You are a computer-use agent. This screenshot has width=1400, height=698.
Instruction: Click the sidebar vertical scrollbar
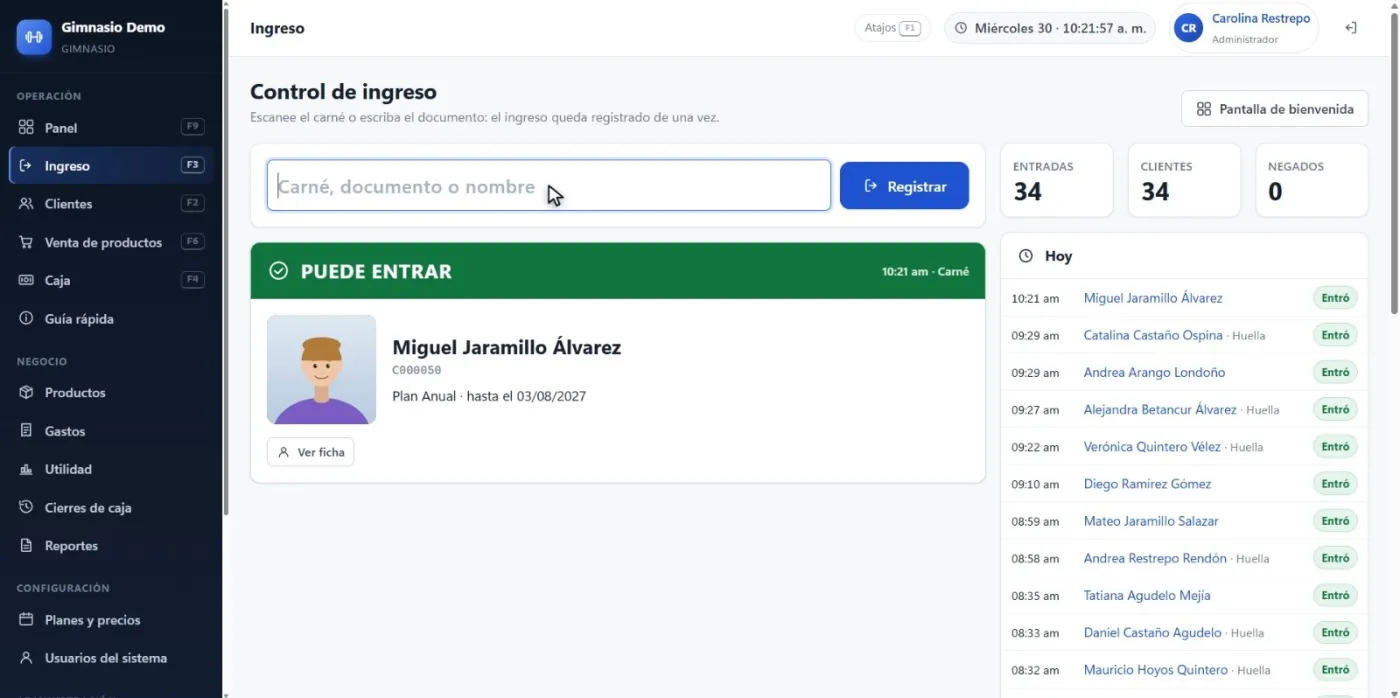point(225,260)
